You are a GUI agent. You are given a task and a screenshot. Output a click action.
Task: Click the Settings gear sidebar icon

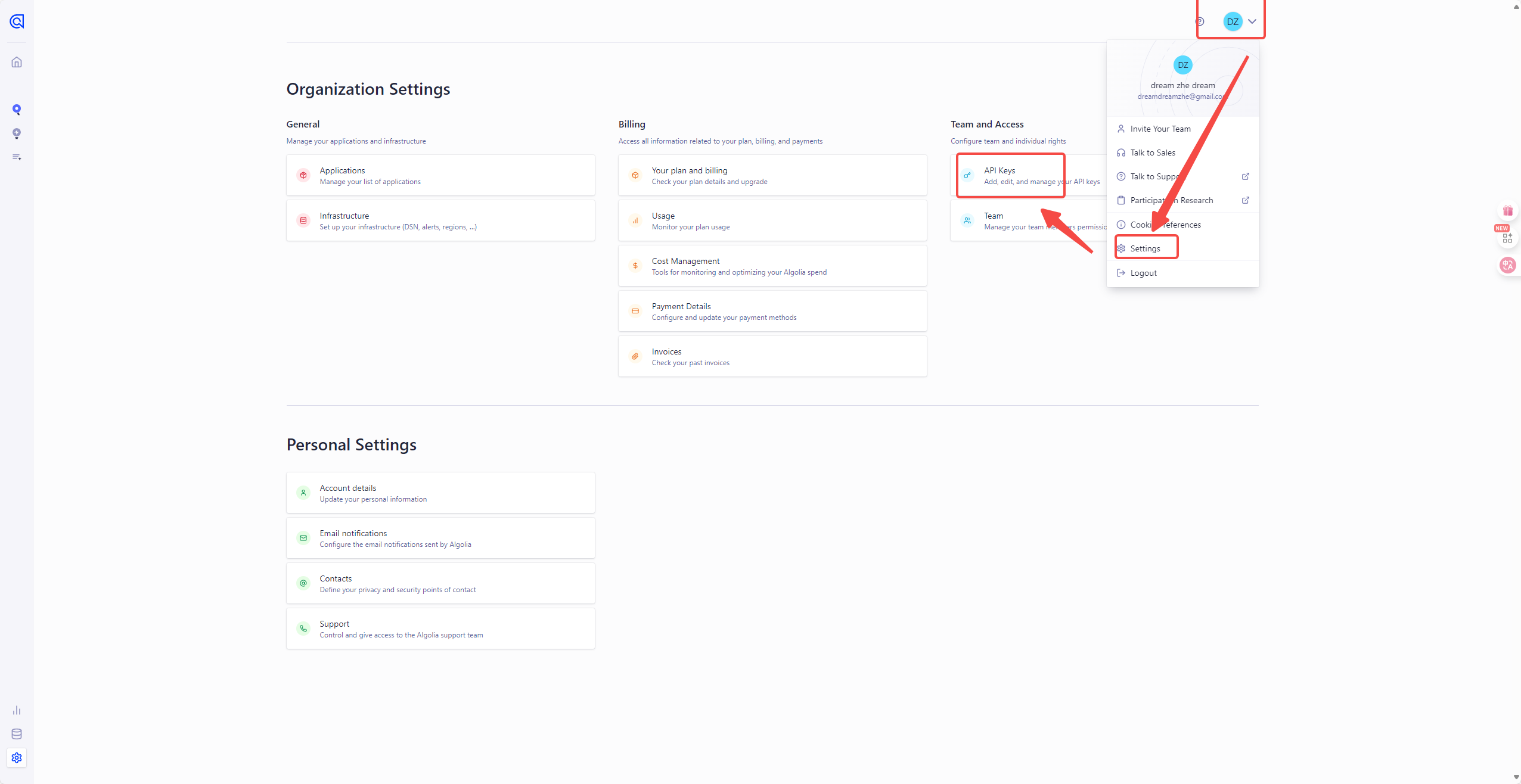point(17,758)
